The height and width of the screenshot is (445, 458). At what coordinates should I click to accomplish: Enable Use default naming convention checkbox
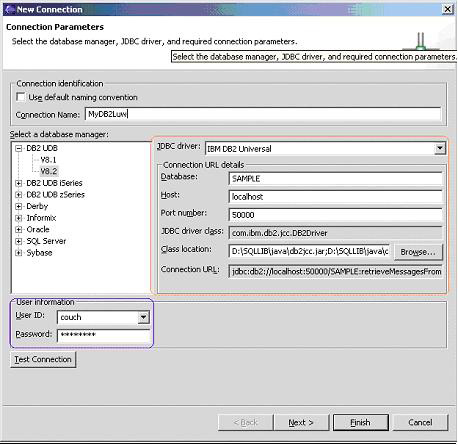point(21,97)
